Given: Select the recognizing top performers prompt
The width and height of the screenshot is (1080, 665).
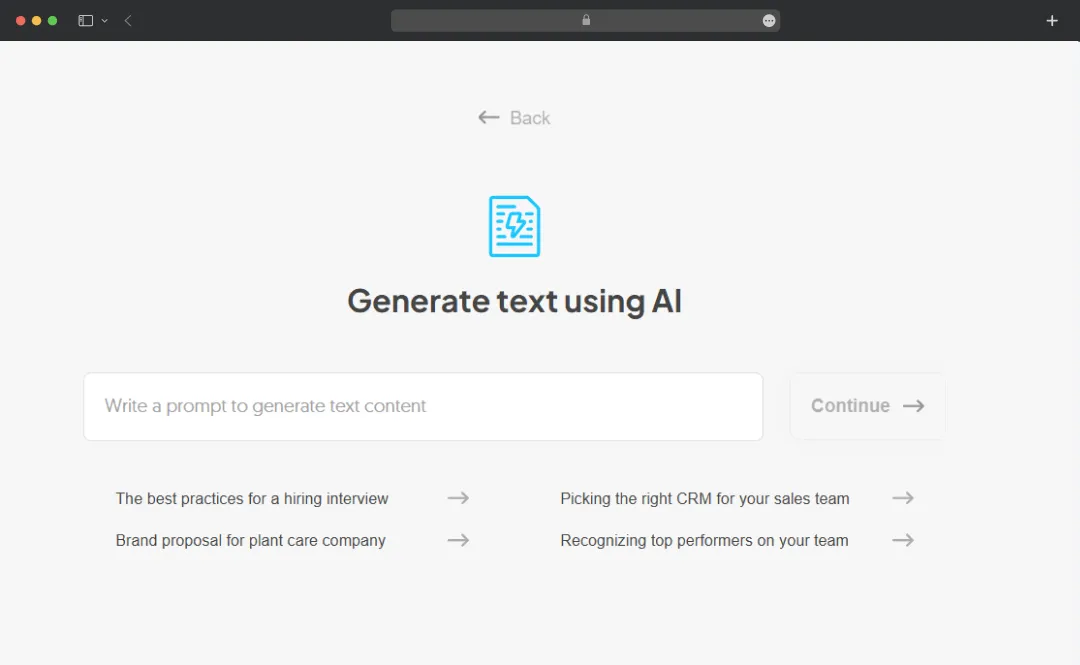Looking at the screenshot, I should [704, 539].
